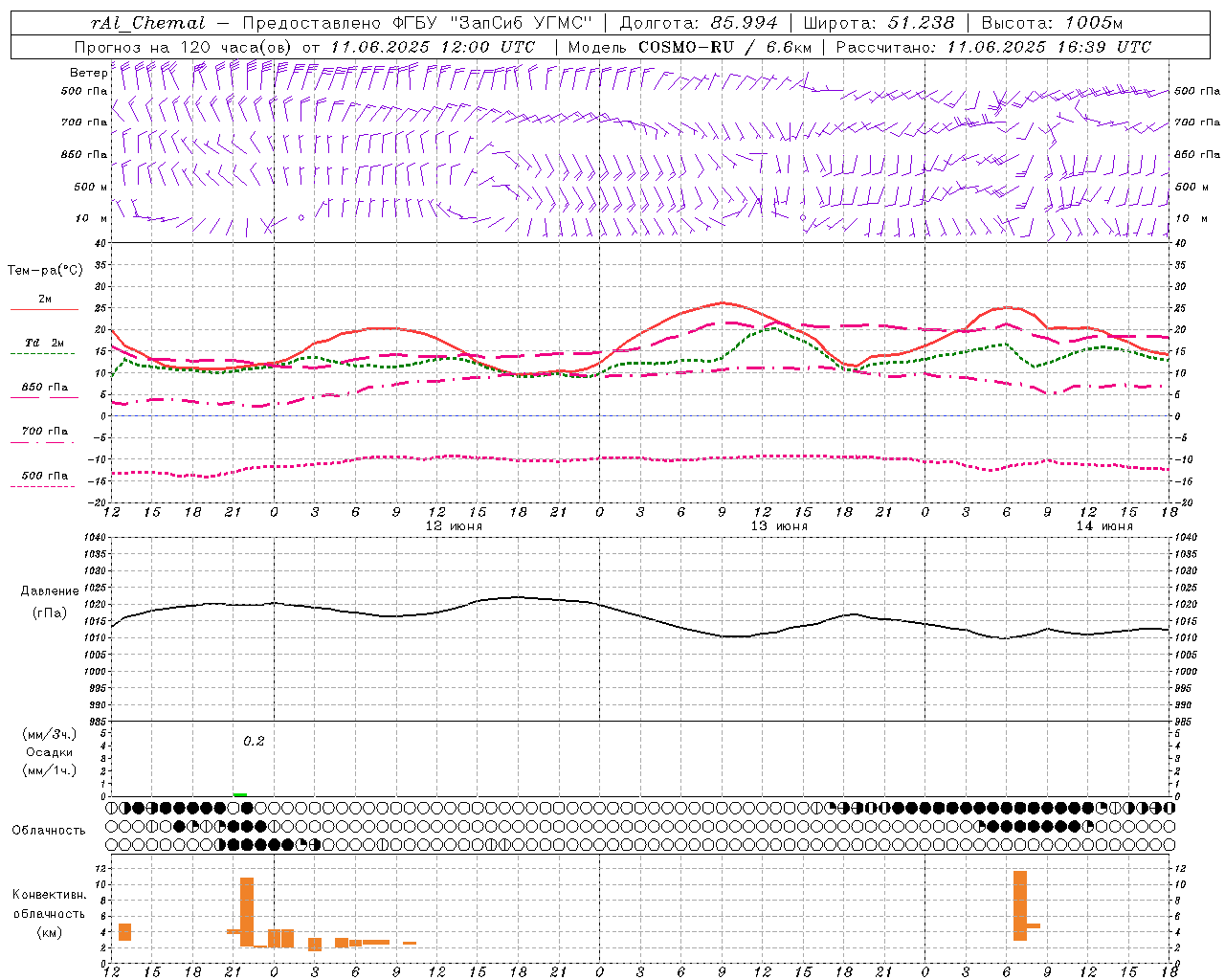This screenshot has width=1225, height=980.
Task: Click the (мм/3ч.) precipitation unit label
Action: click(50, 734)
